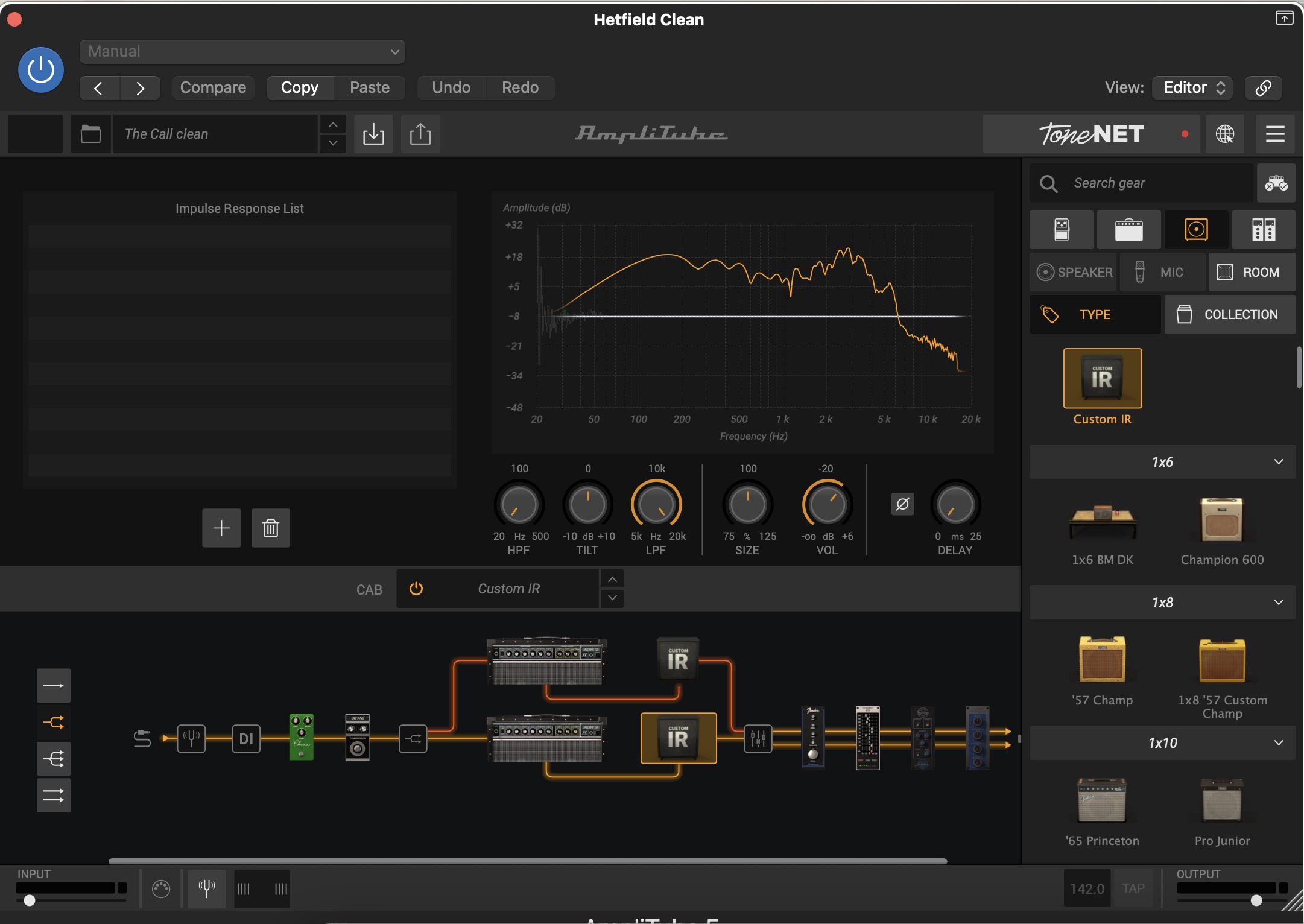Screen dimensions: 1304x924
Task: Select the Custom IR cabinet thumbnail
Action: pyautogui.click(x=1103, y=378)
